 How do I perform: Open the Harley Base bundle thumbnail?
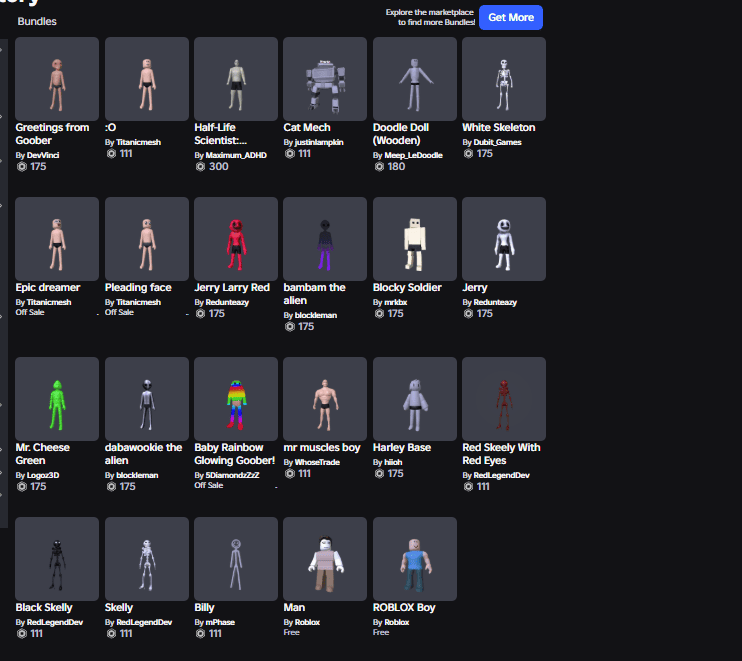415,399
